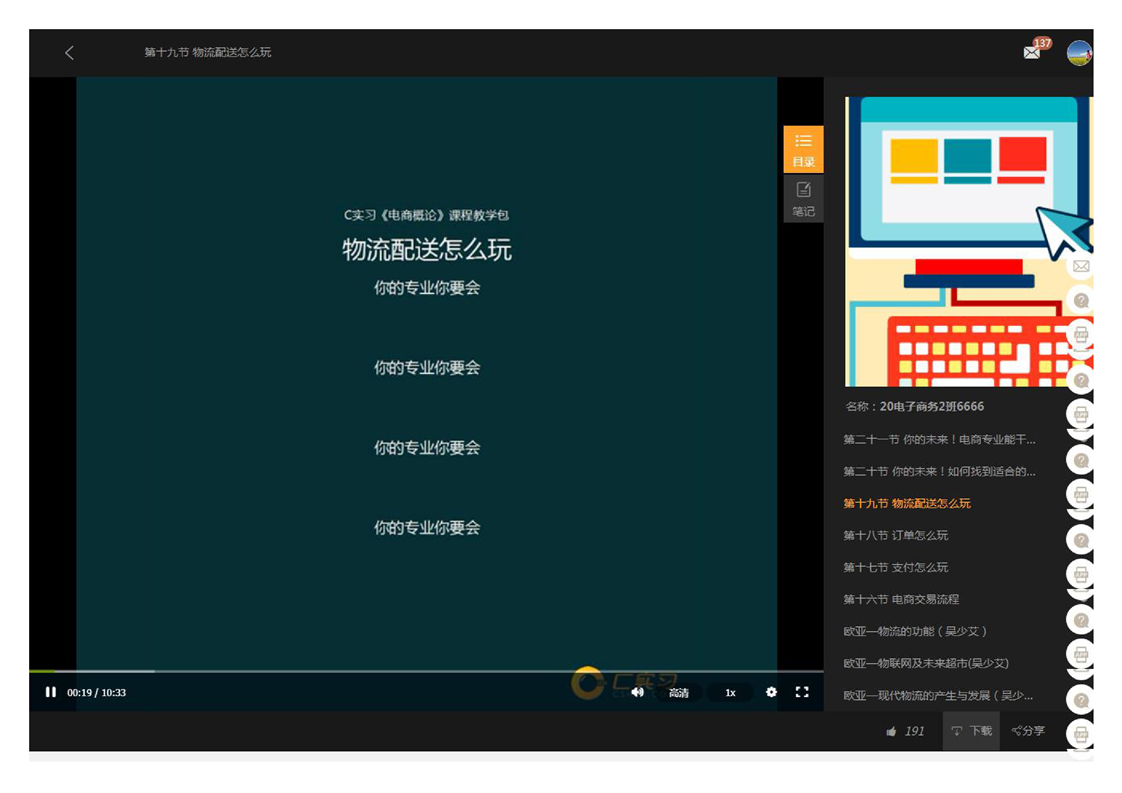
Task: Open the 高清 video quality selector
Action: [679, 693]
